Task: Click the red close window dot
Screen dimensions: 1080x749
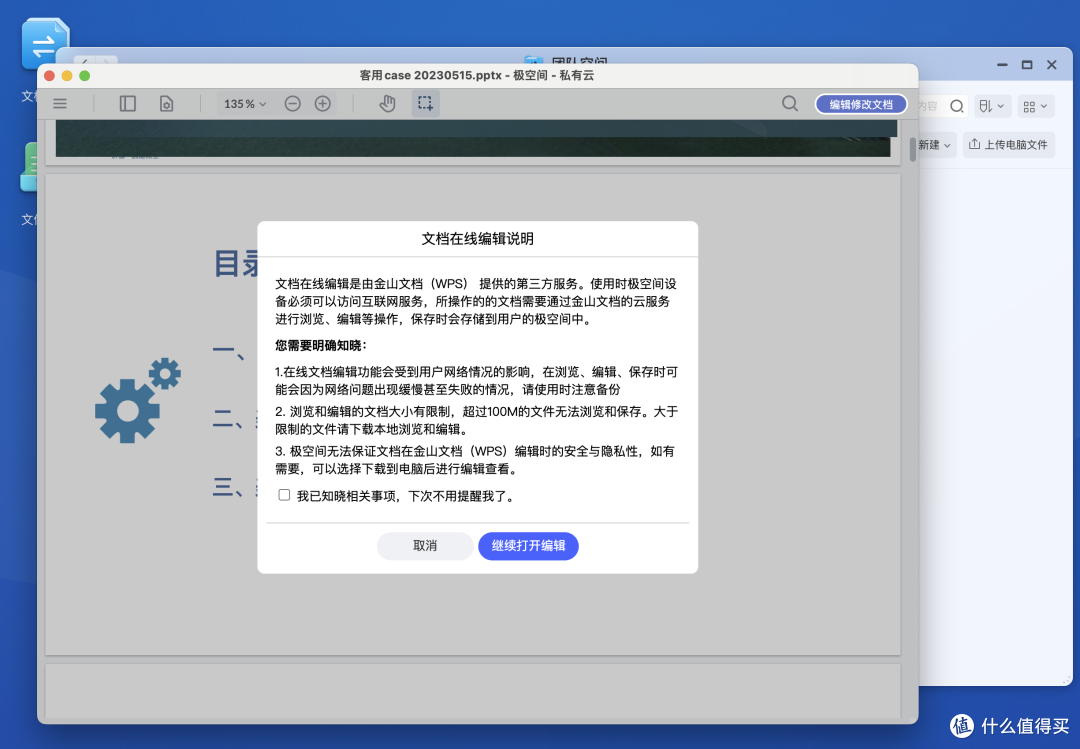Action: (50, 76)
